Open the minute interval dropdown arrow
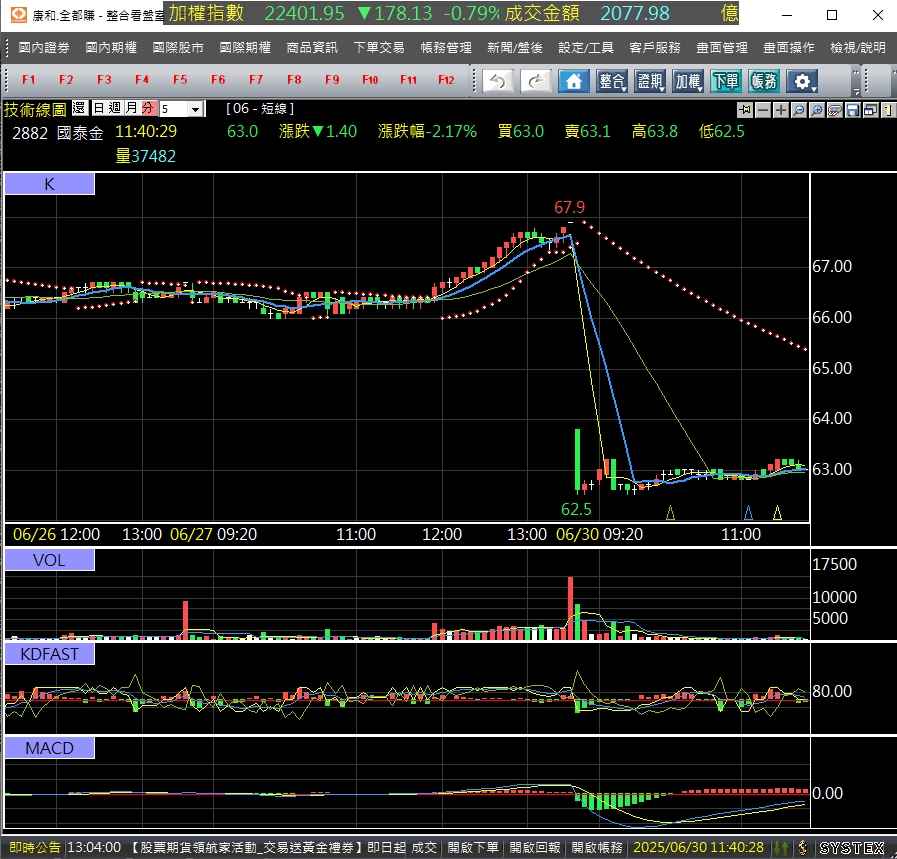 (x=196, y=109)
